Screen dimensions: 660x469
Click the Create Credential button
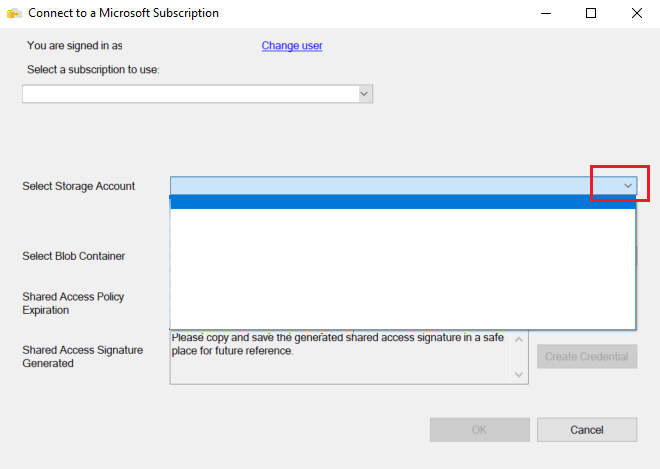pos(586,357)
